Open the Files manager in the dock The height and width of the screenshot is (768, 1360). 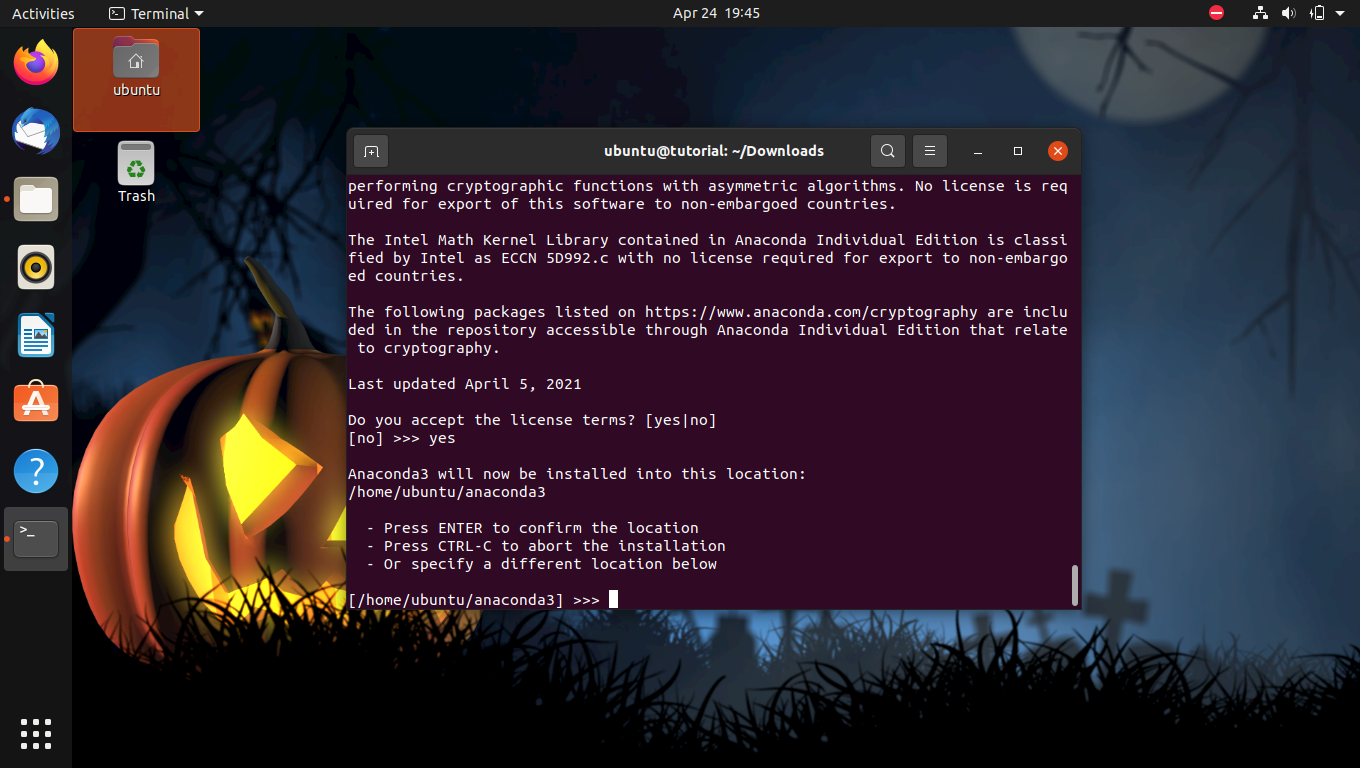[36, 199]
